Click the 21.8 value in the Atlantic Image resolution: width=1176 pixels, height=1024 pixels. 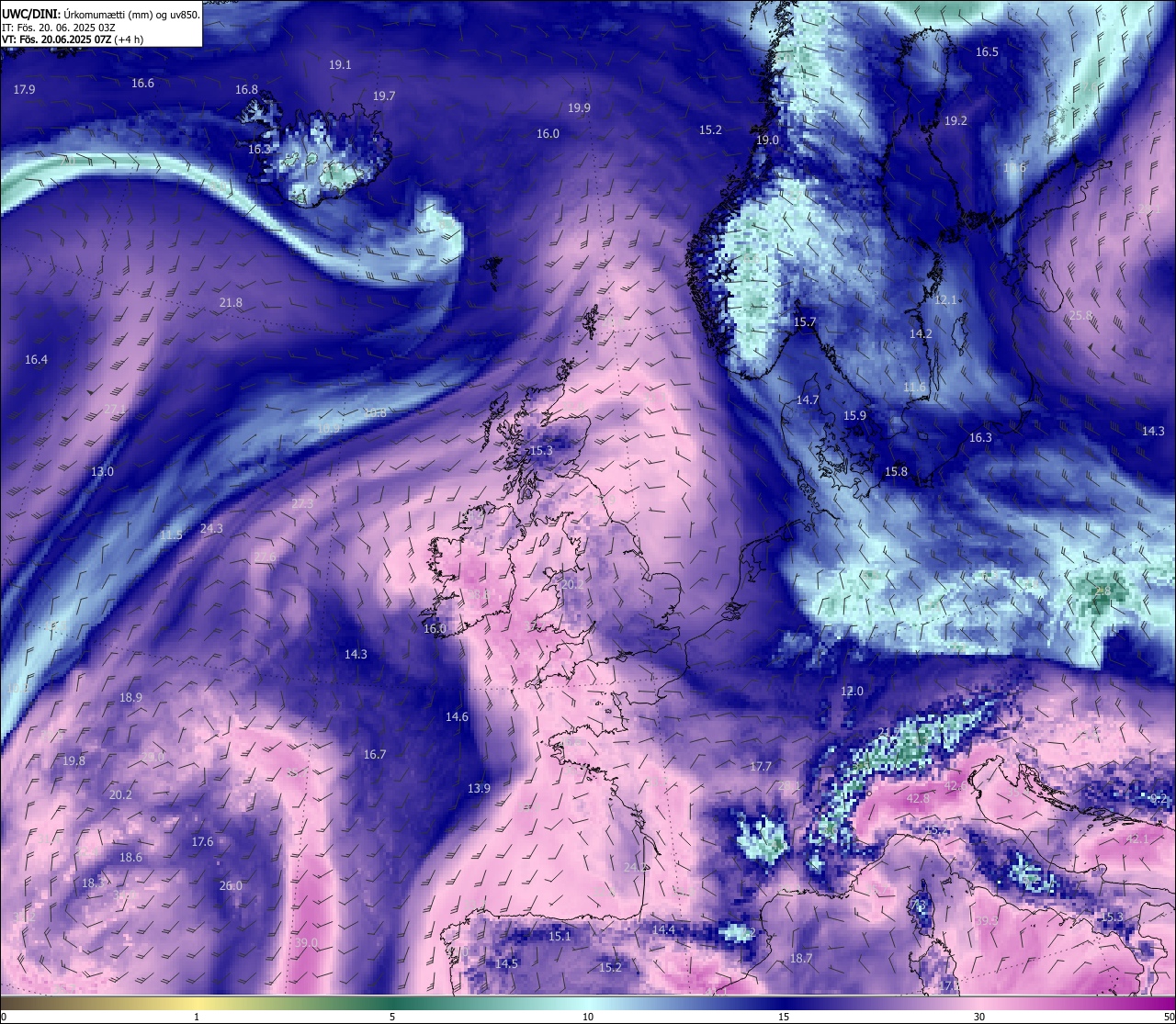231,302
